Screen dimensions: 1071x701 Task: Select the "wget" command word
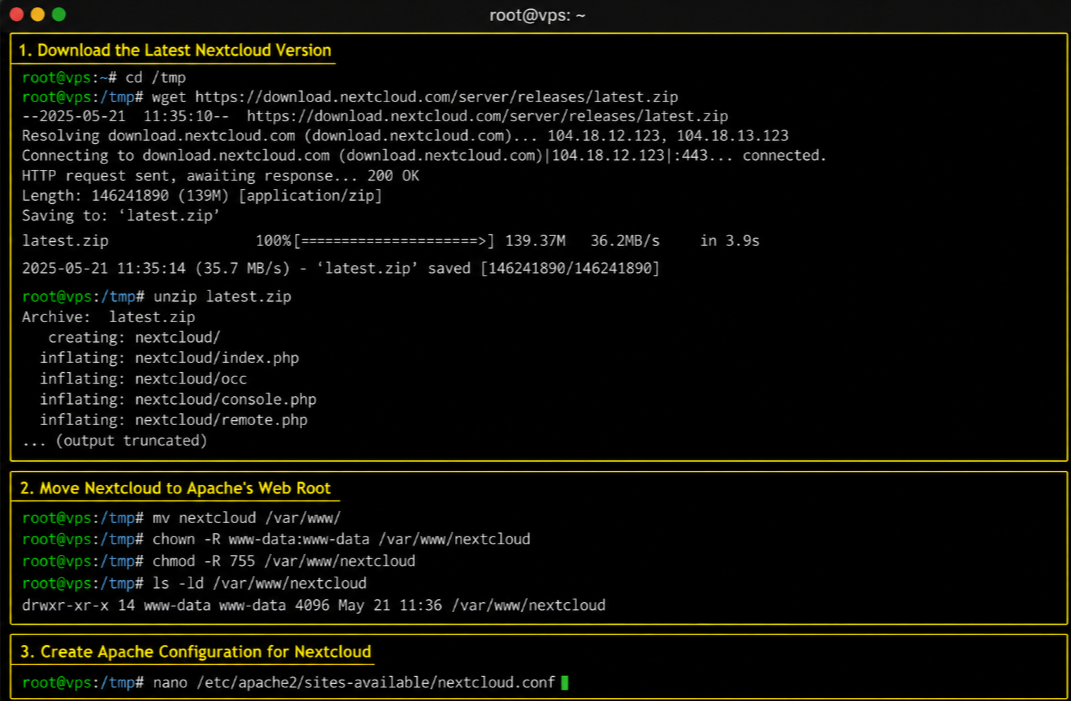[169, 97]
